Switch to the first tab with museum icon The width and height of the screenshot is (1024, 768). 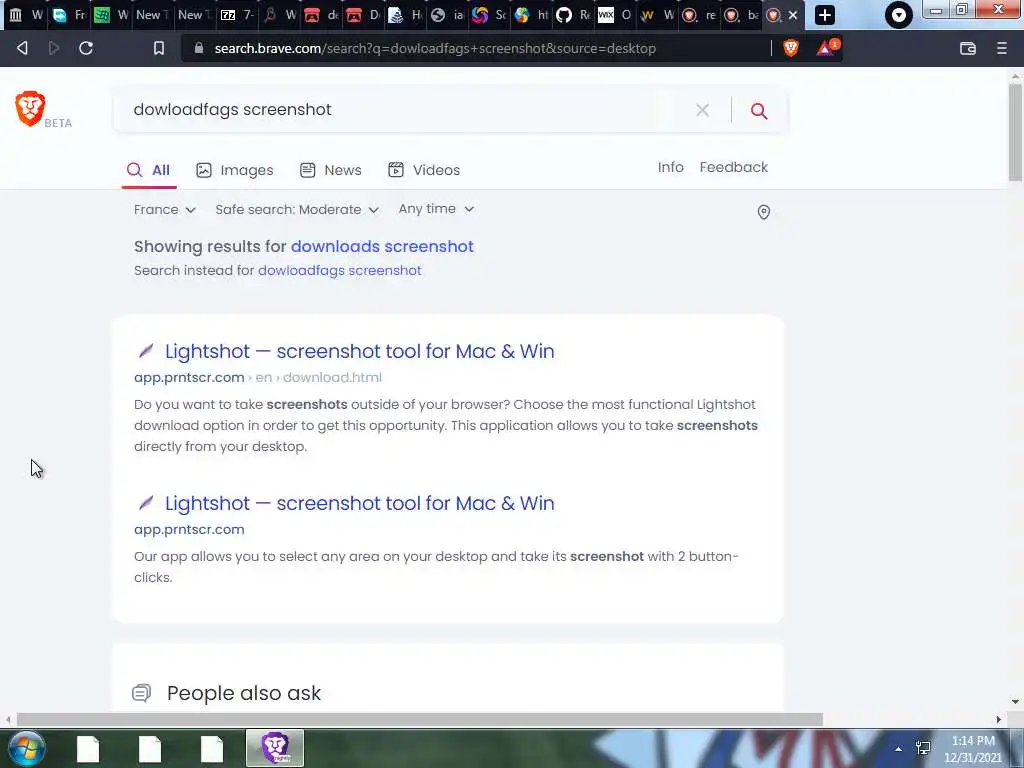[x=25, y=15]
